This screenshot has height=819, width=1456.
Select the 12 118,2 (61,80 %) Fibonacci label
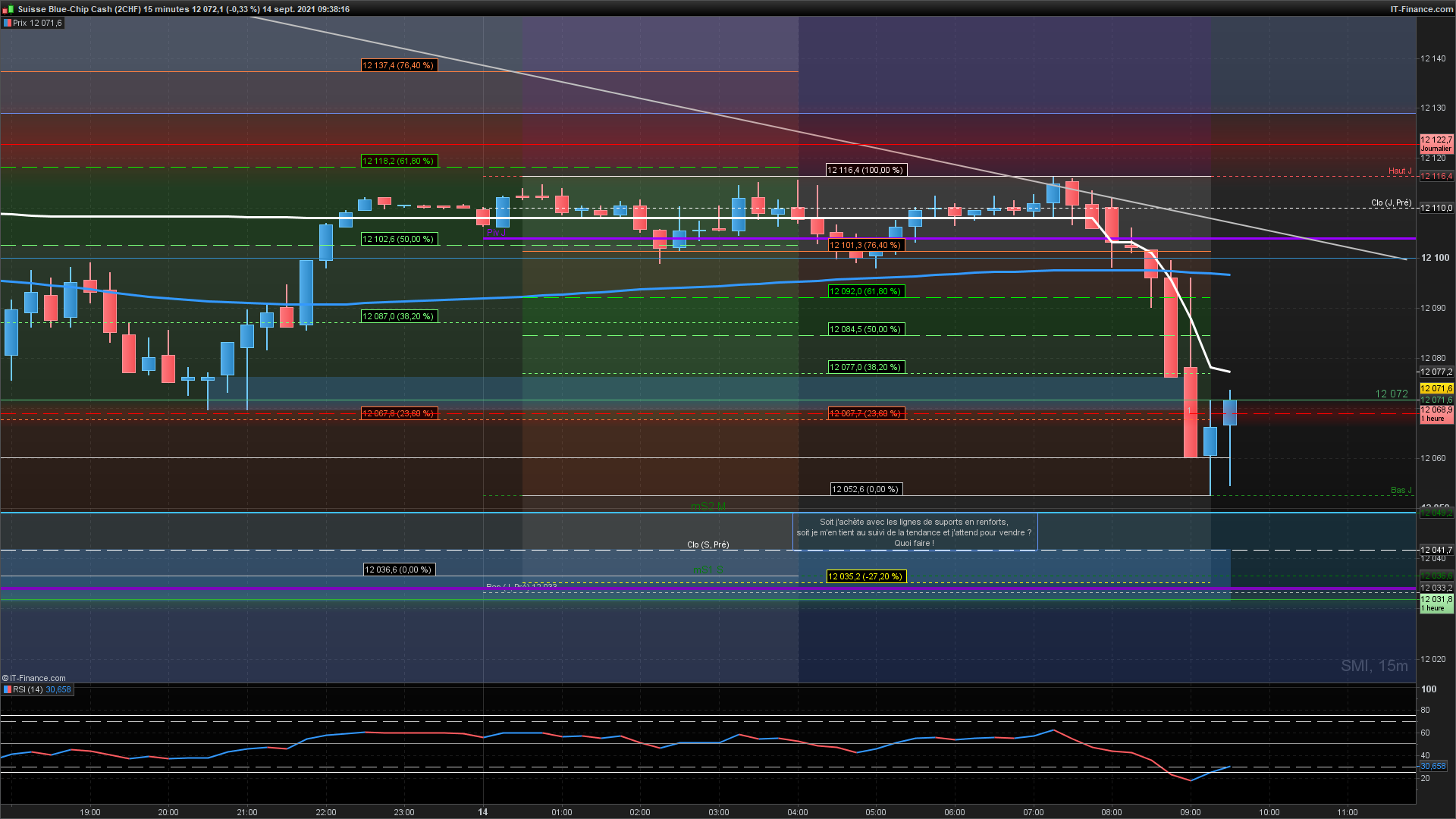pyautogui.click(x=397, y=161)
